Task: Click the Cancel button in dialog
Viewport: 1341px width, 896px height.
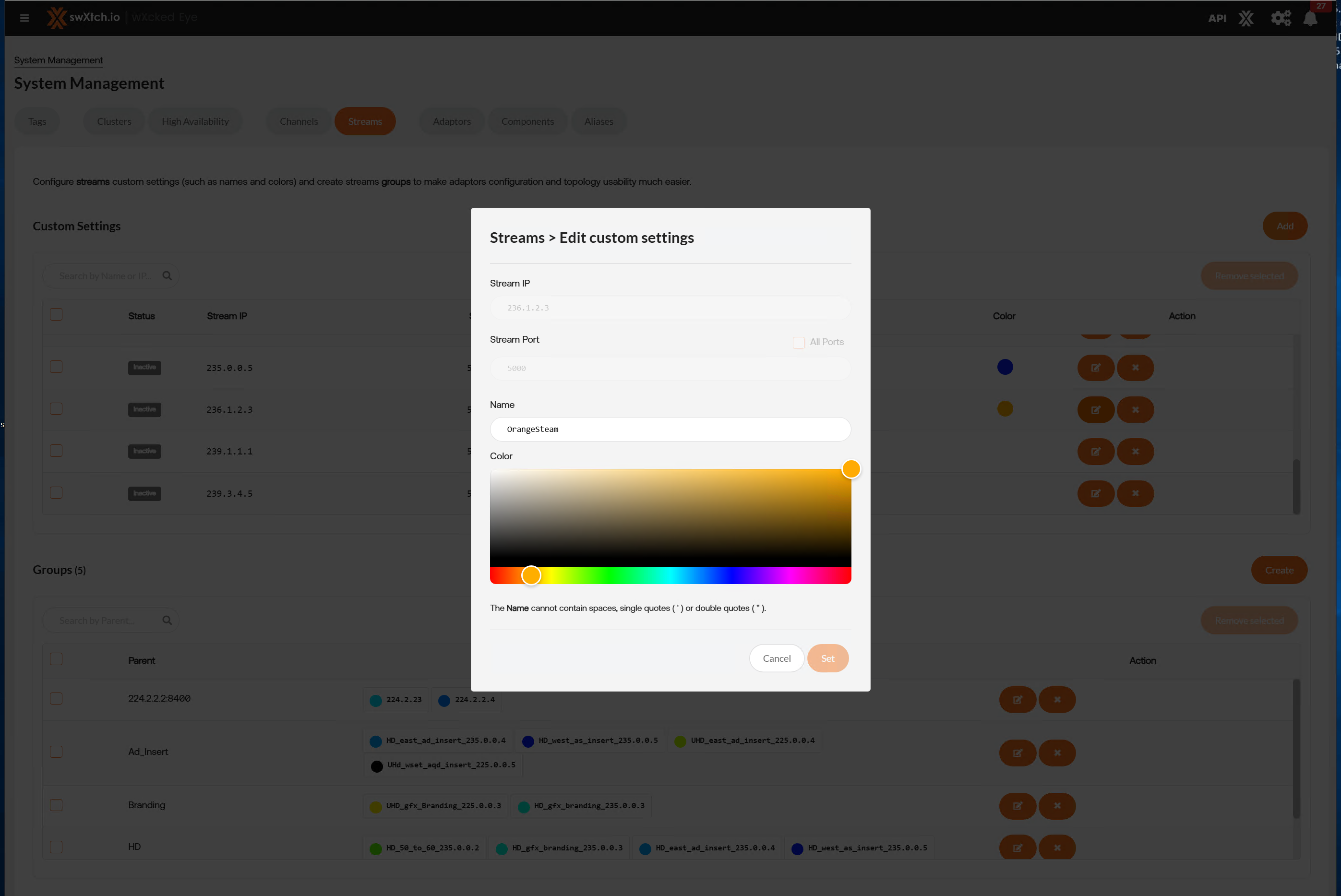Action: (x=777, y=658)
